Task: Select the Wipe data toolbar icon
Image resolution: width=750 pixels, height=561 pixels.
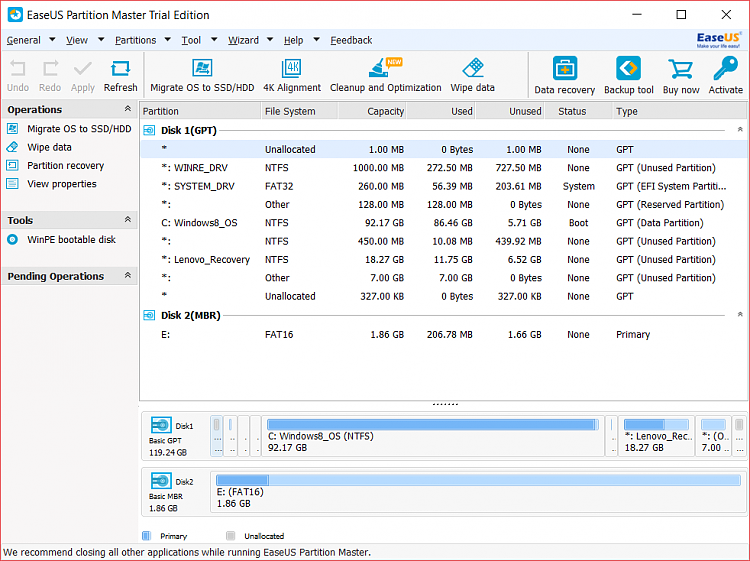Action: (473, 68)
